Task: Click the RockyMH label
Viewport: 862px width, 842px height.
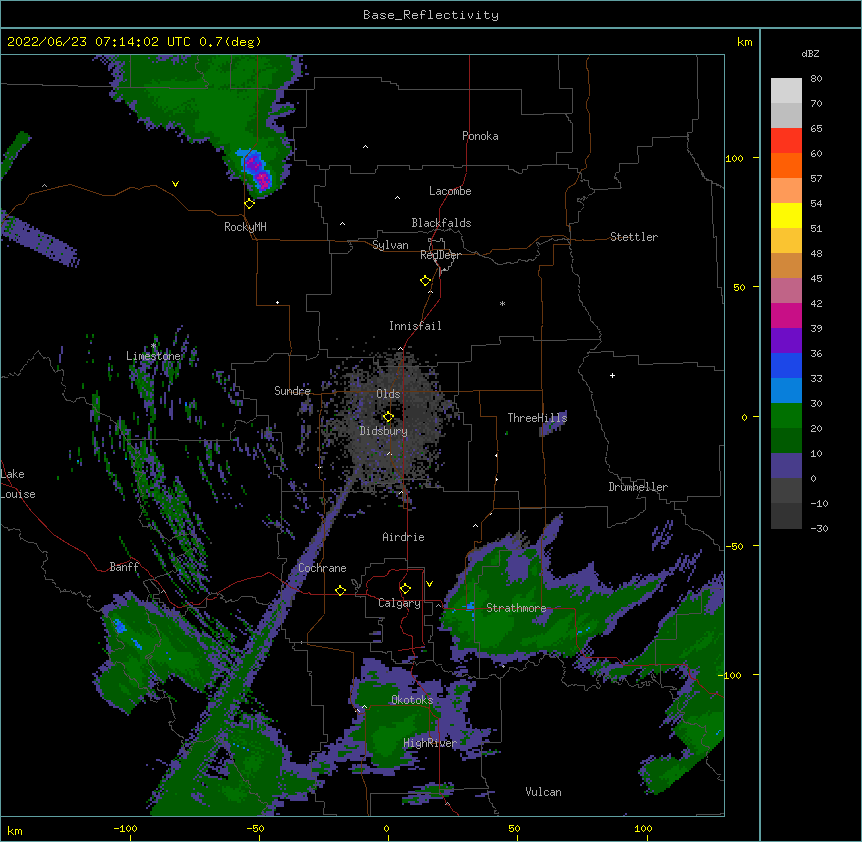Action: pos(245,227)
